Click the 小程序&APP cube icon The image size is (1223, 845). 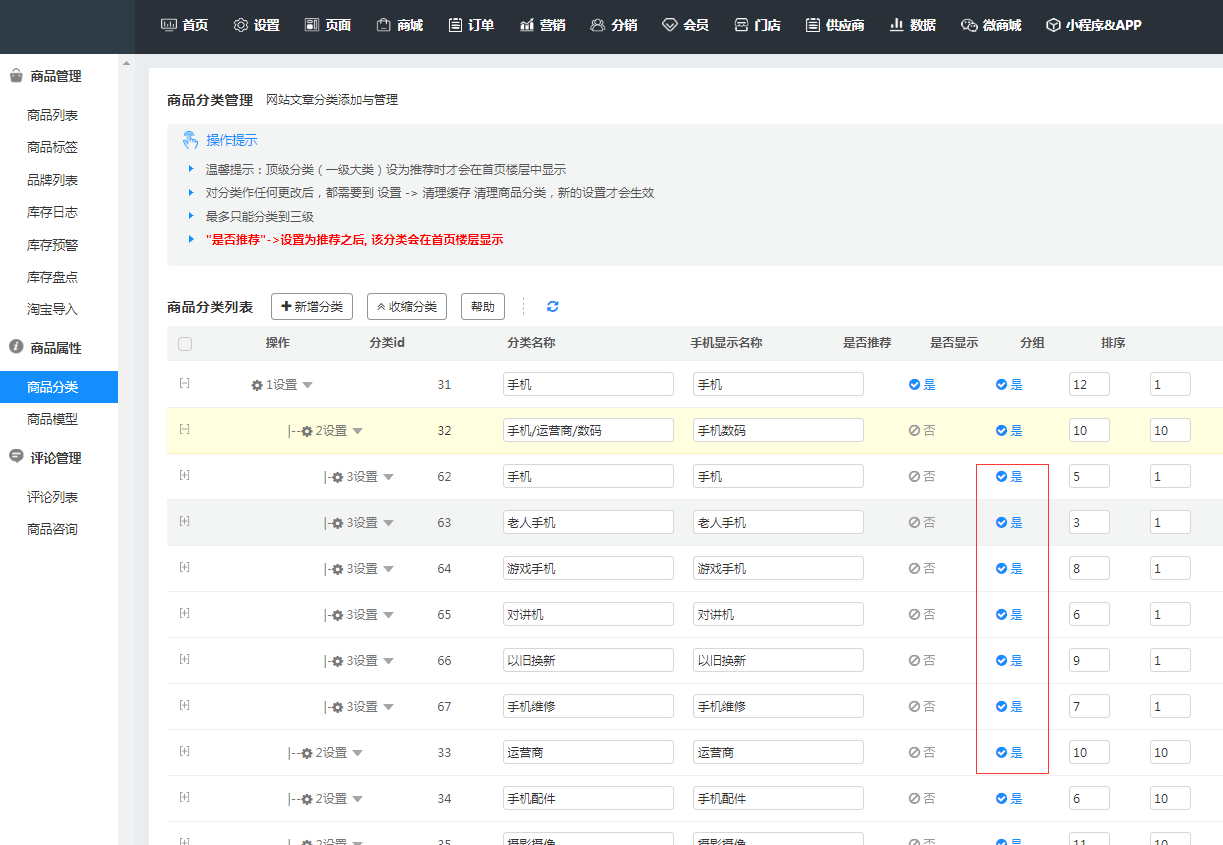1053,25
